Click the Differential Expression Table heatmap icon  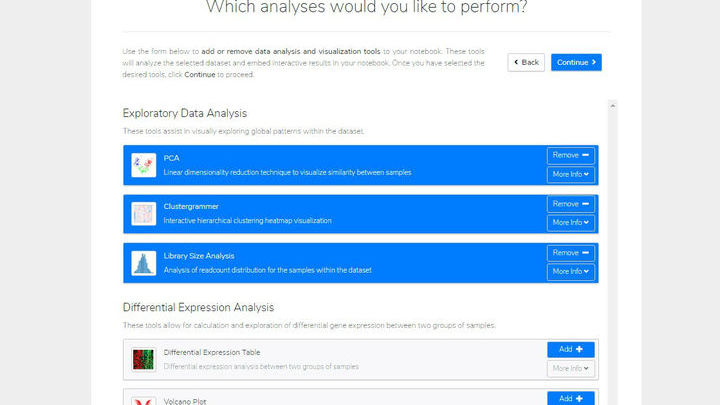tap(143, 360)
